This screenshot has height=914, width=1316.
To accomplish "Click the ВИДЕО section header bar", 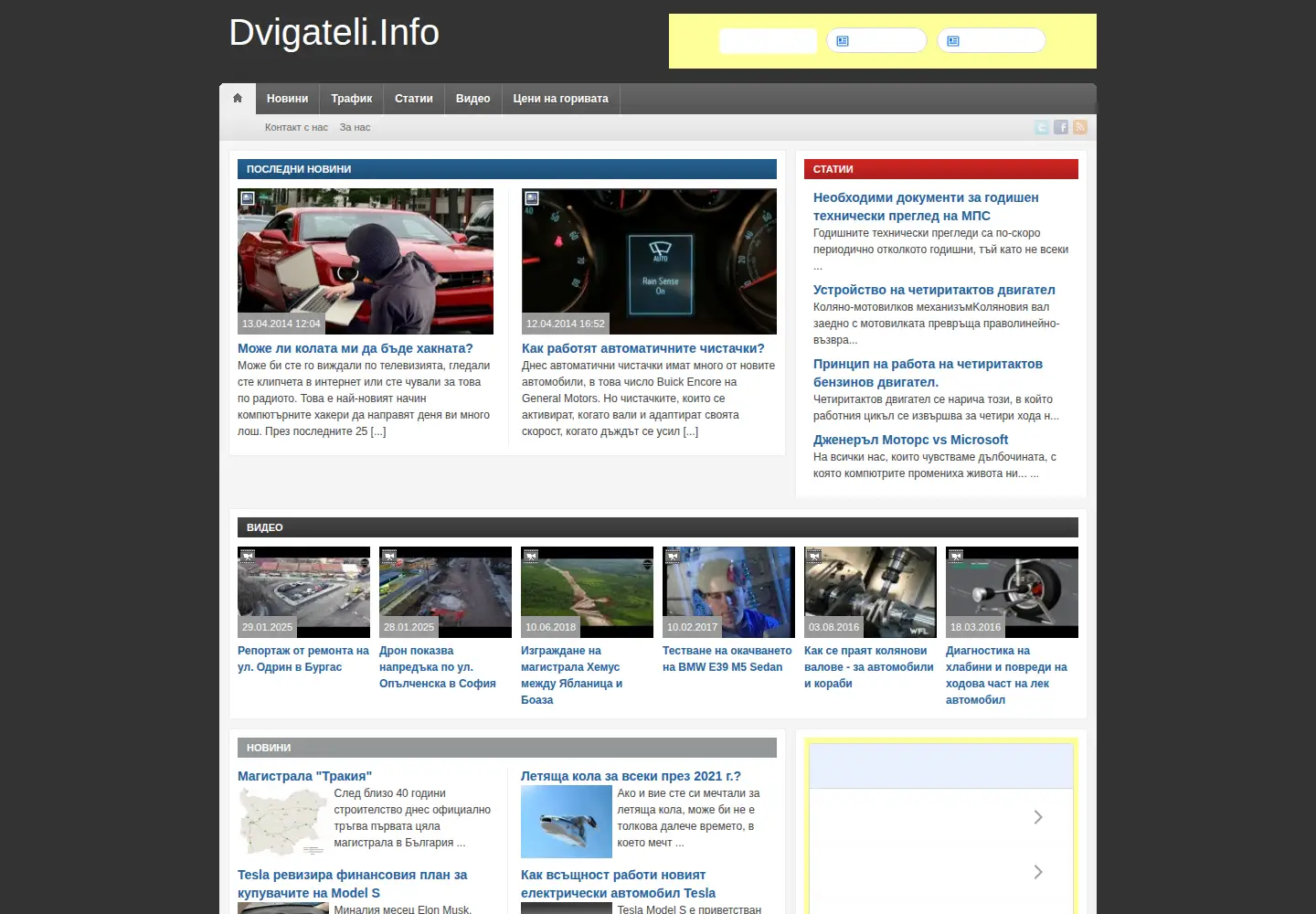I will pos(658,527).
